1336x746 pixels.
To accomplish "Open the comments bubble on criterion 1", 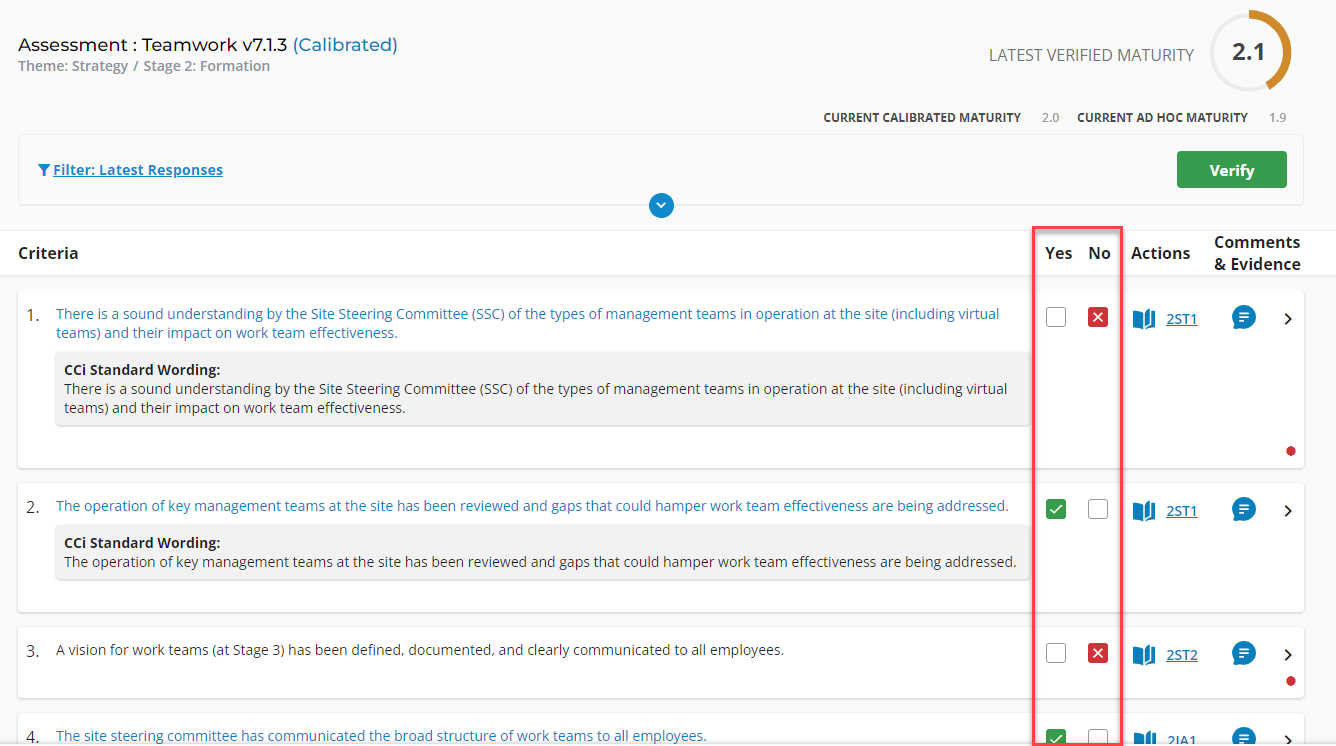I will click(x=1243, y=317).
